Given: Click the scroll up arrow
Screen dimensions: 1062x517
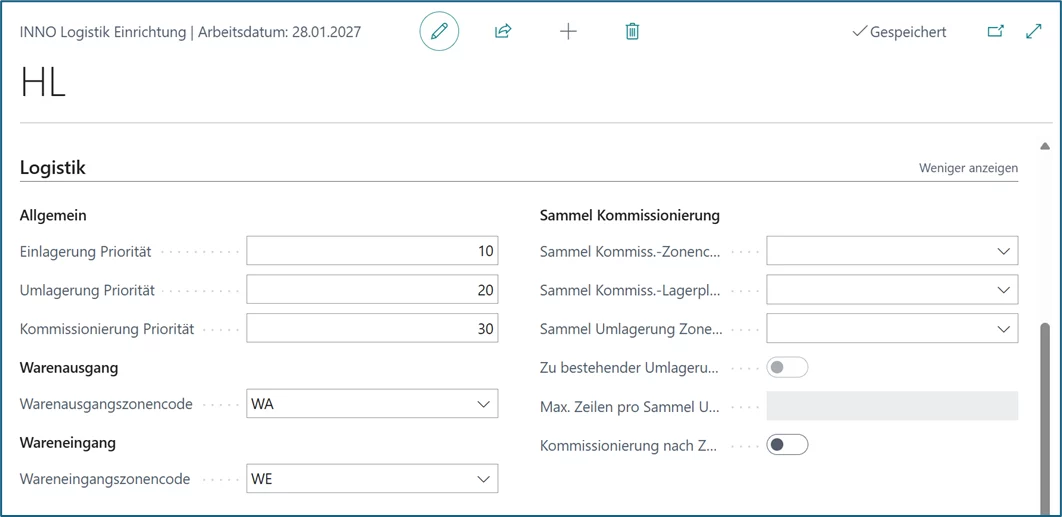Looking at the screenshot, I should tap(1045, 147).
